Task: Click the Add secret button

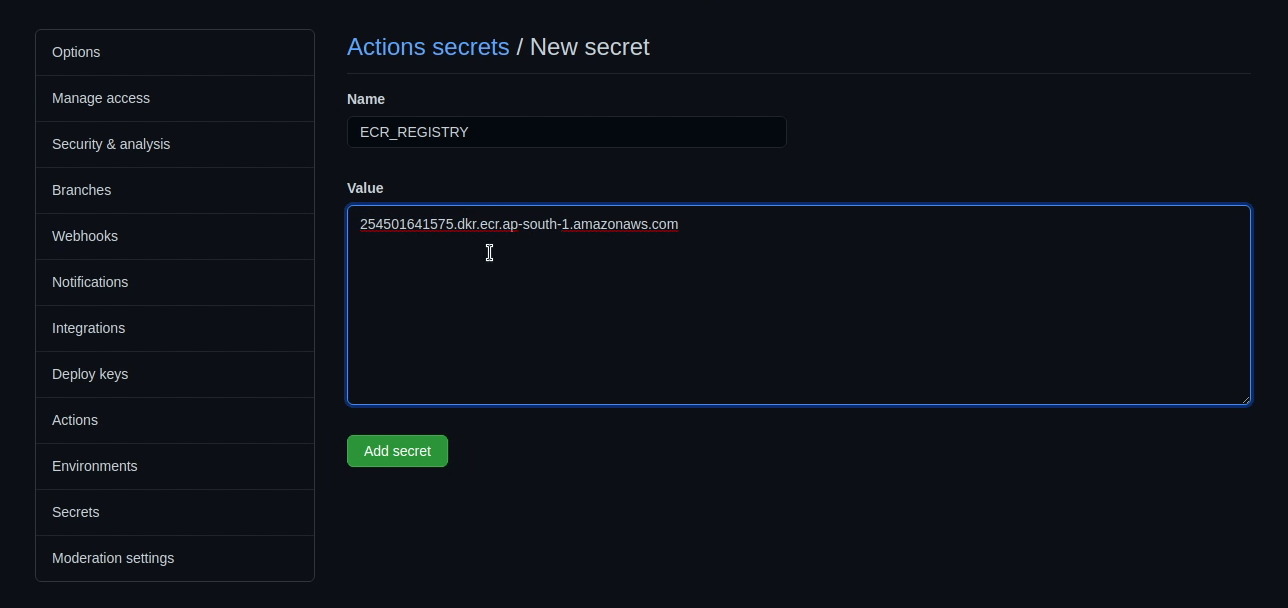Action: (397, 451)
